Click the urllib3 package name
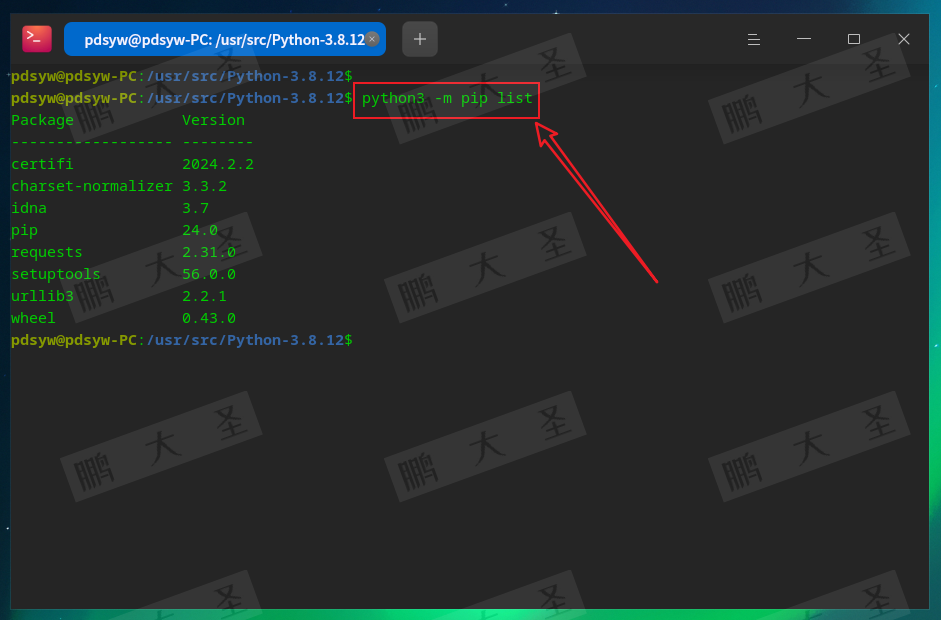Screen dimensions: 941x620 pos(42,296)
